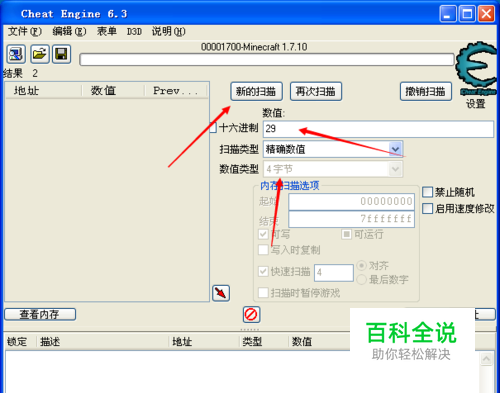Open the process selector icon

point(16,54)
